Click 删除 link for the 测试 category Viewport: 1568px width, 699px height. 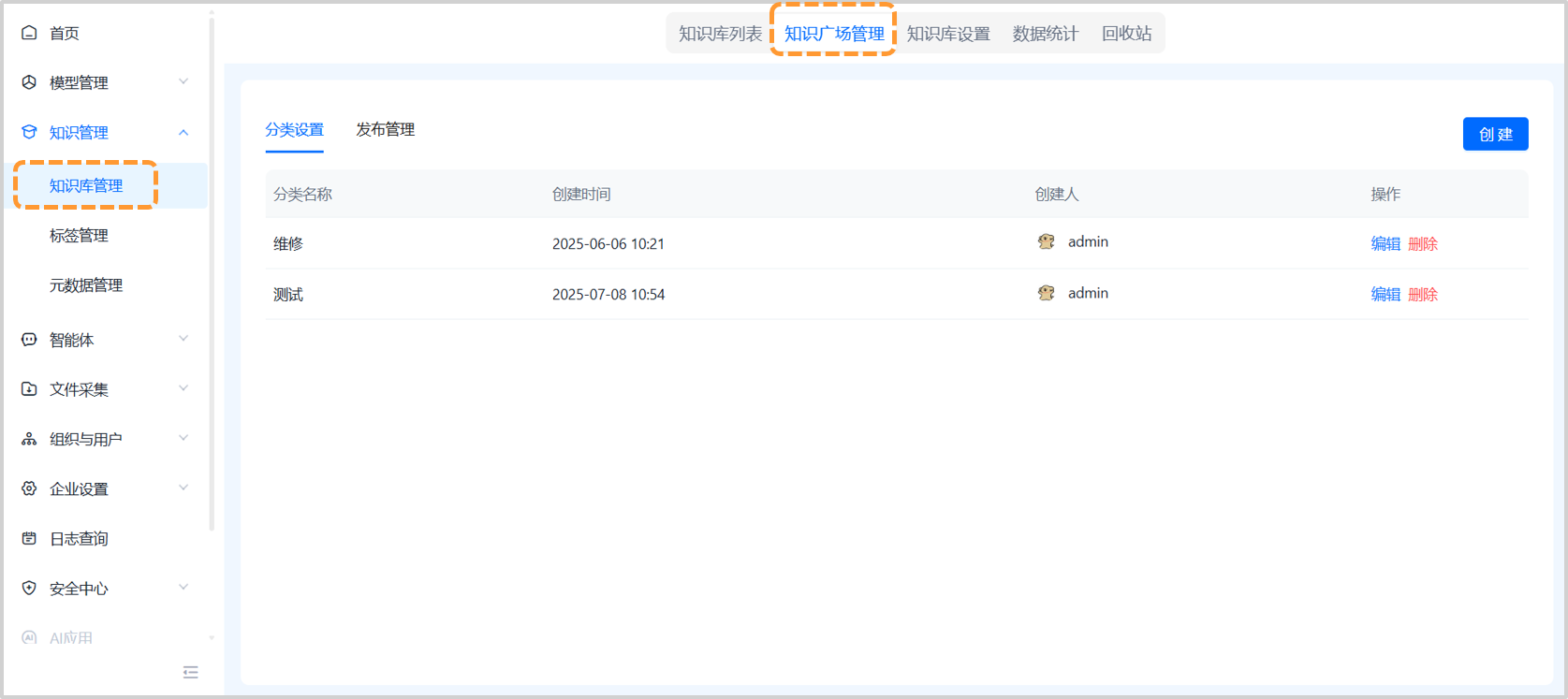point(1423,294)
